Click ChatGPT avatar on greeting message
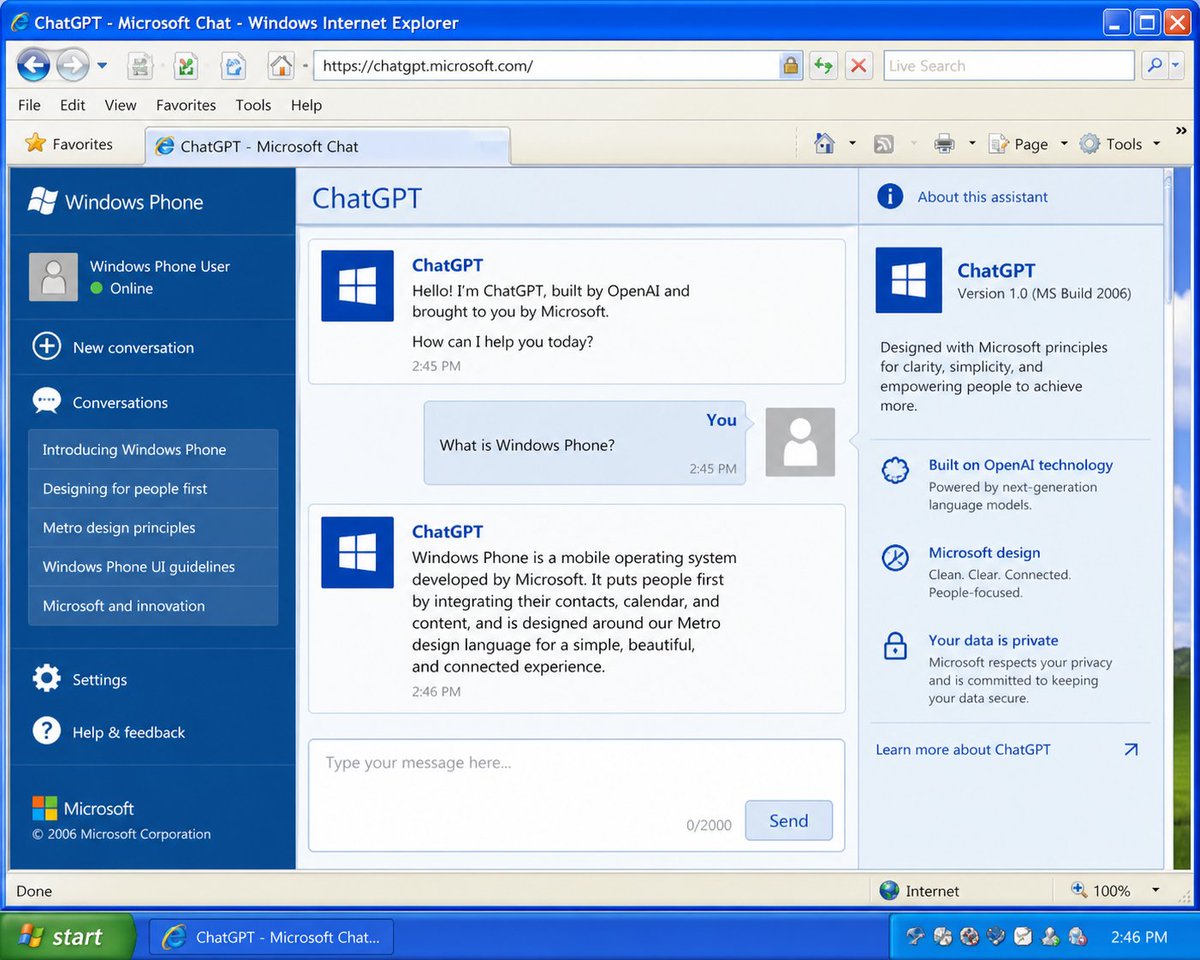This screenshot has height=960, width=1200. point(357,286)
